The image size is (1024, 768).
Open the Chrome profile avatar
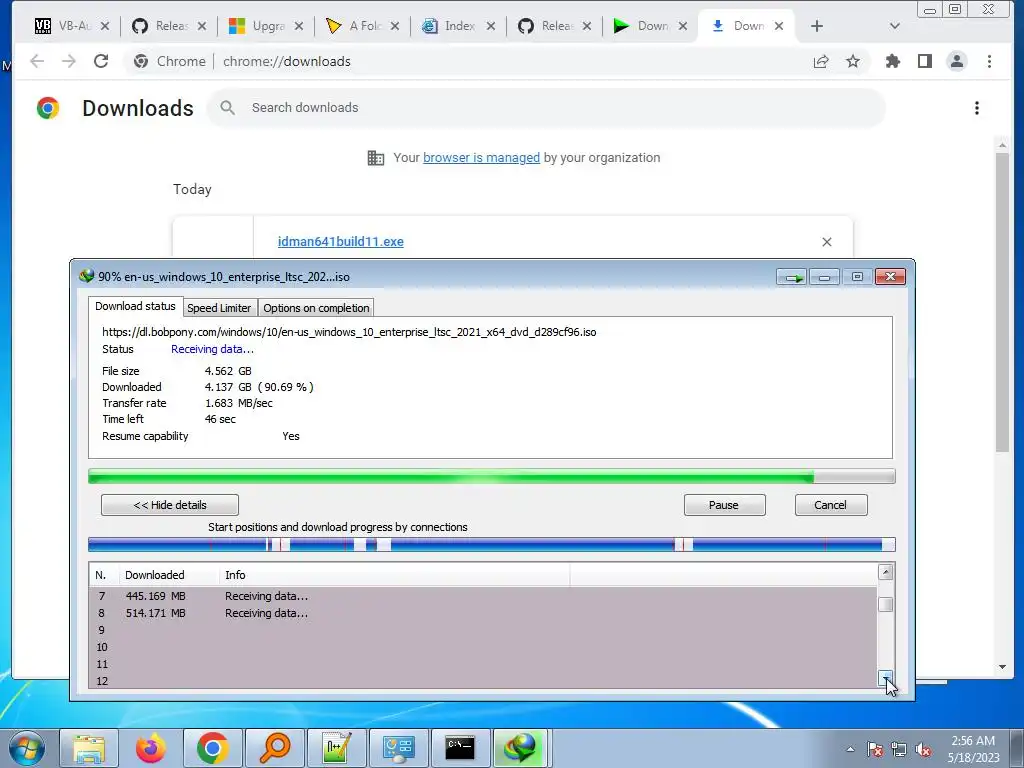click(957, 61)
